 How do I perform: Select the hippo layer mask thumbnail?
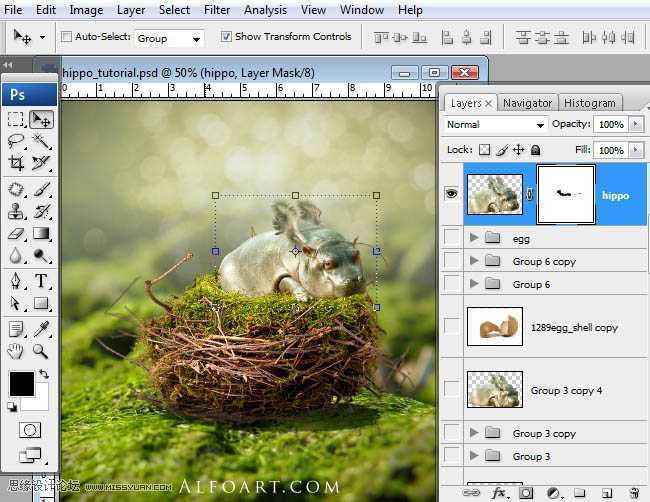566,194
